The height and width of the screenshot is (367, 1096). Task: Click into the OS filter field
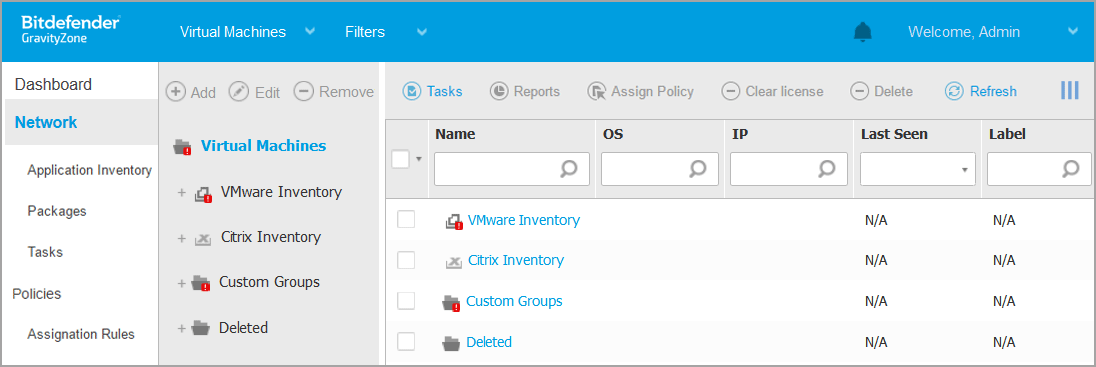point(660,168)
